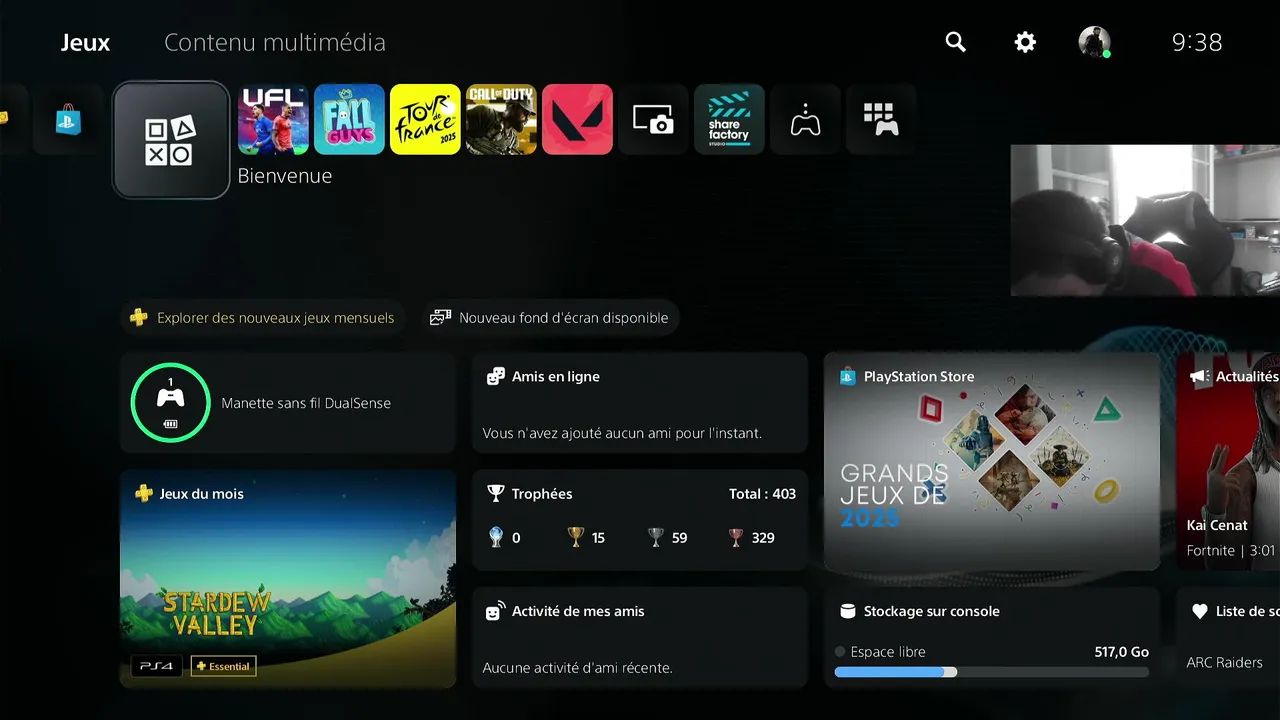Click the Espace libre label
The width and height of the screenshot is (1280, 720).
[x=888, y=652]
